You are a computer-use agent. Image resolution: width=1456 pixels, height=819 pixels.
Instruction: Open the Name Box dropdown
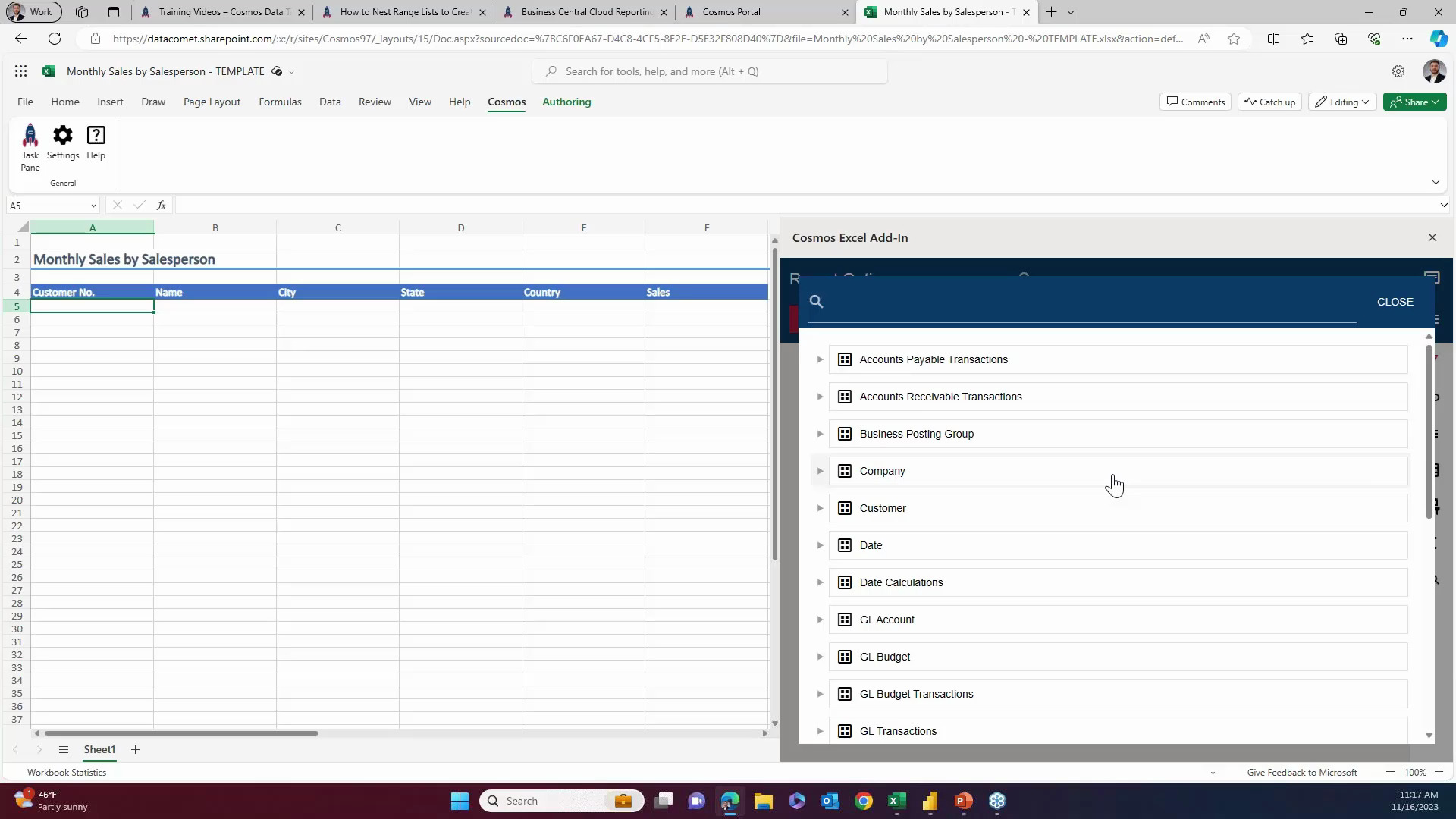pyautogui.click(x=93, y=206)
